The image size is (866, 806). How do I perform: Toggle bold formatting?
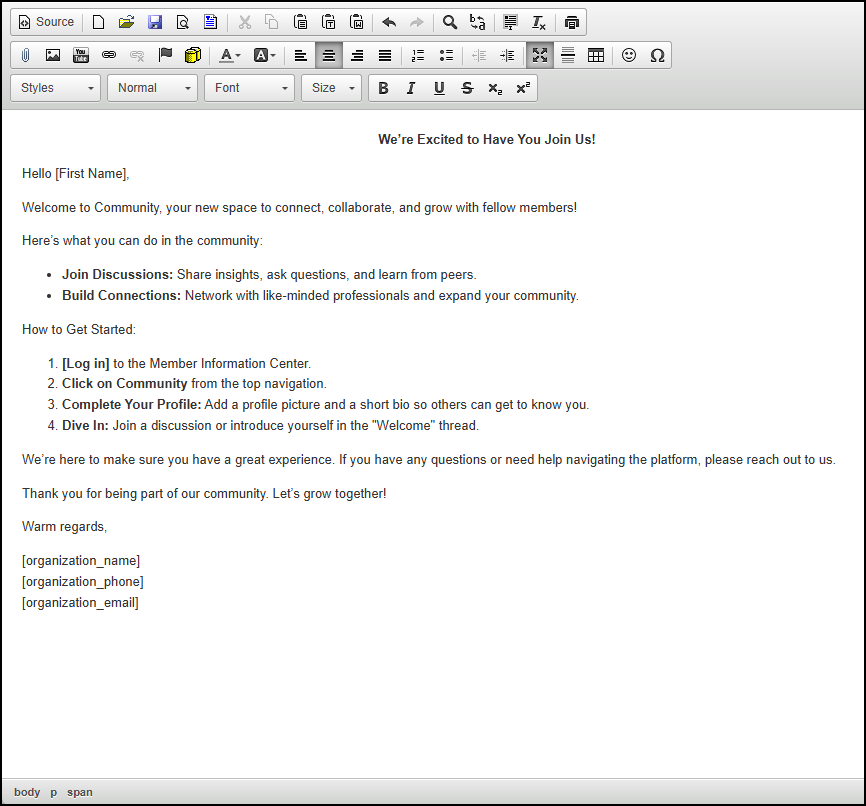coord(383,88)
